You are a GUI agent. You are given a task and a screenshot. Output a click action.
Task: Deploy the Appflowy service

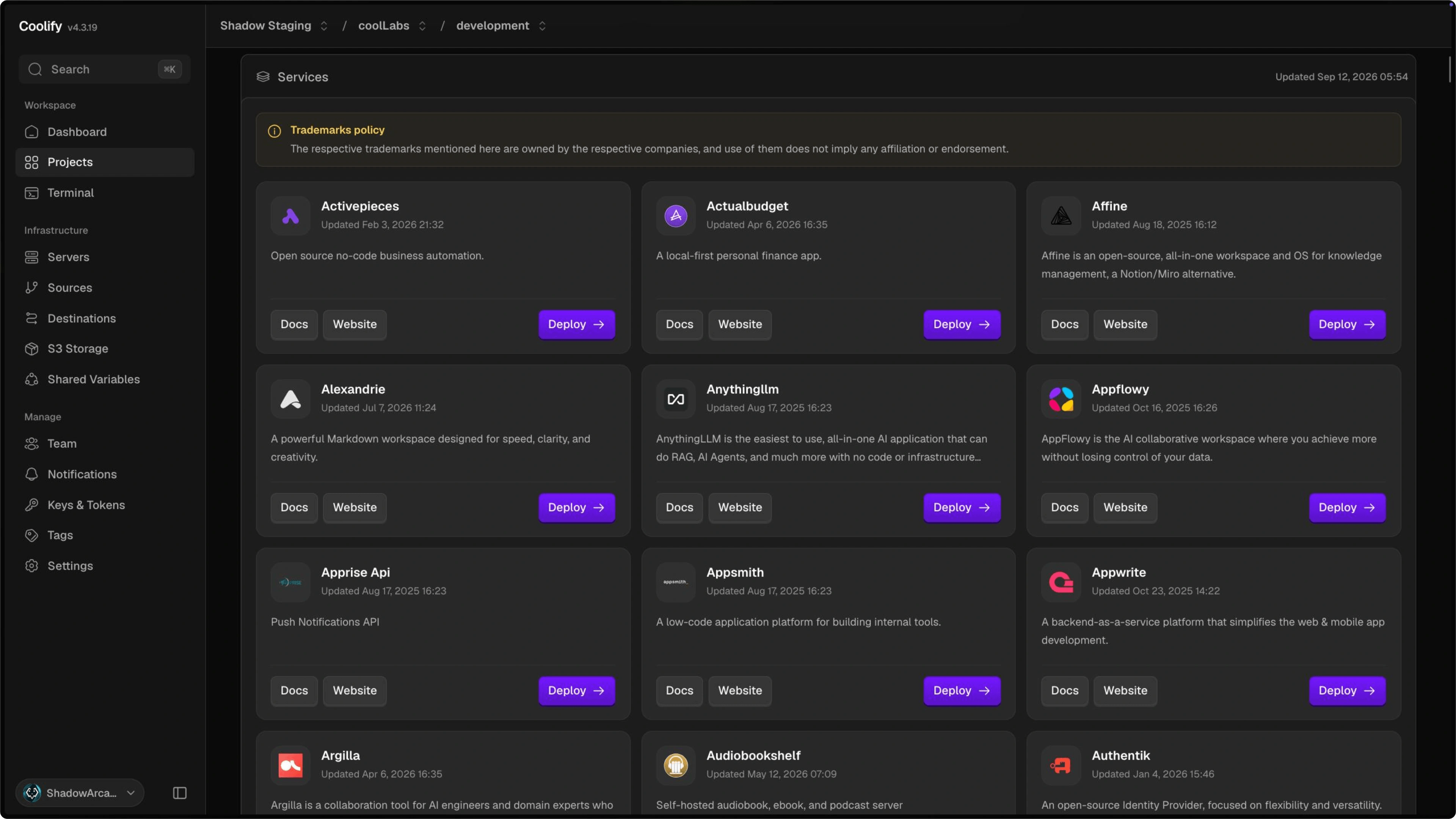point(1347,508)
